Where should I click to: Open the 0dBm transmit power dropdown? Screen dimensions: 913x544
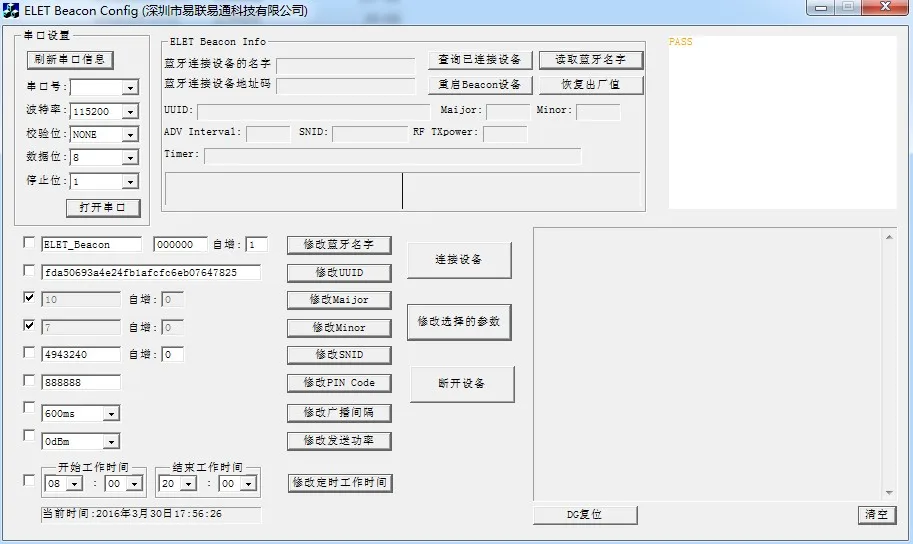111,441
